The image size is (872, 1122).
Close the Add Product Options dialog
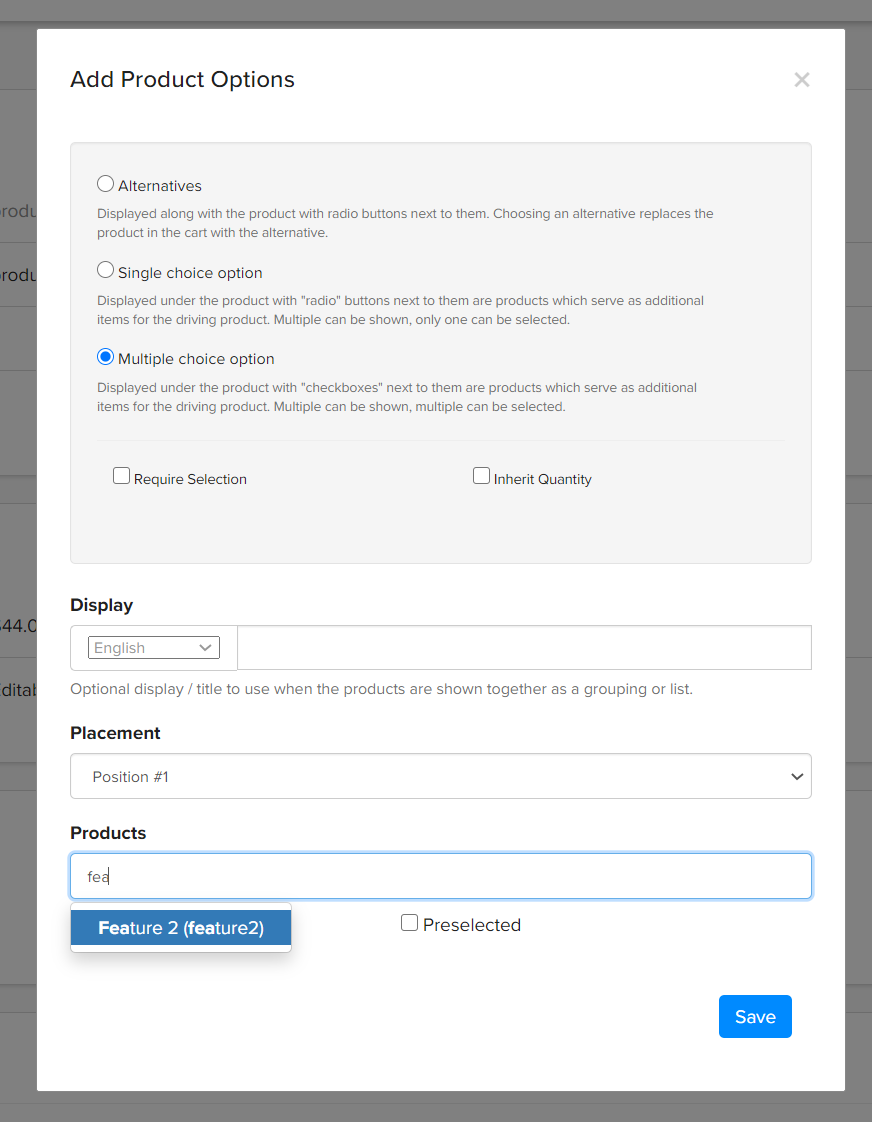coord(801,80)
